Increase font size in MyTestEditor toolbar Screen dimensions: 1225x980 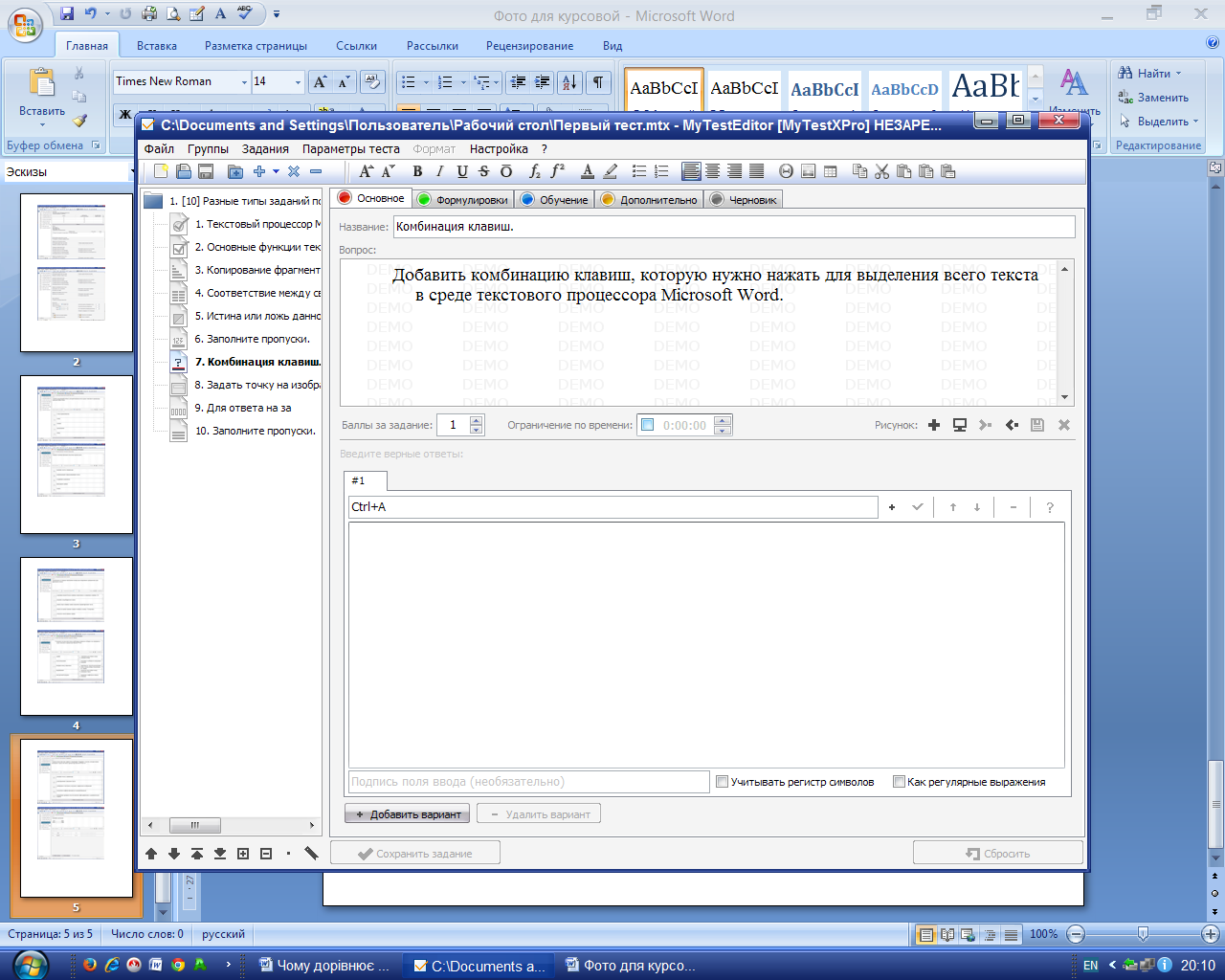(x=366, y=171)
